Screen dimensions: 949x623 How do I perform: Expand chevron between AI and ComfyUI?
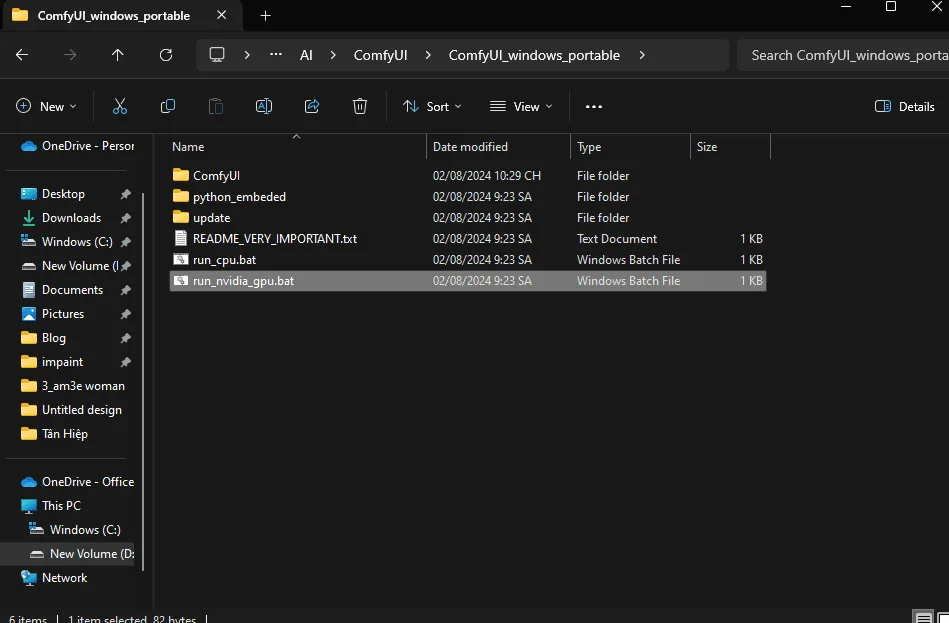tap(333, 55)
